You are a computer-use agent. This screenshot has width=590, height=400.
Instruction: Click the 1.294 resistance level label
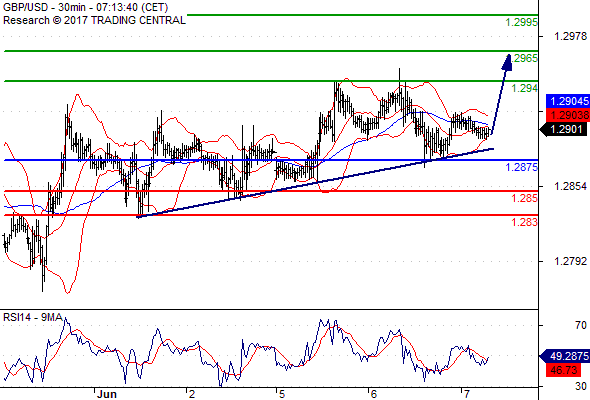tap(525, 88)
